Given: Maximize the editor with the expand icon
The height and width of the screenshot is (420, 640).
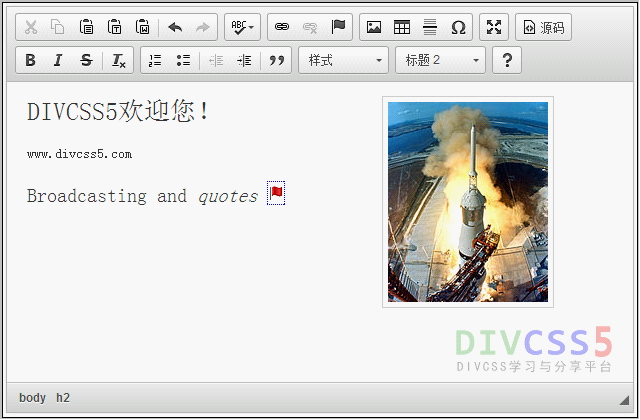Looking at the screenshot, I should pyautogui.click(x=494, y=27).
